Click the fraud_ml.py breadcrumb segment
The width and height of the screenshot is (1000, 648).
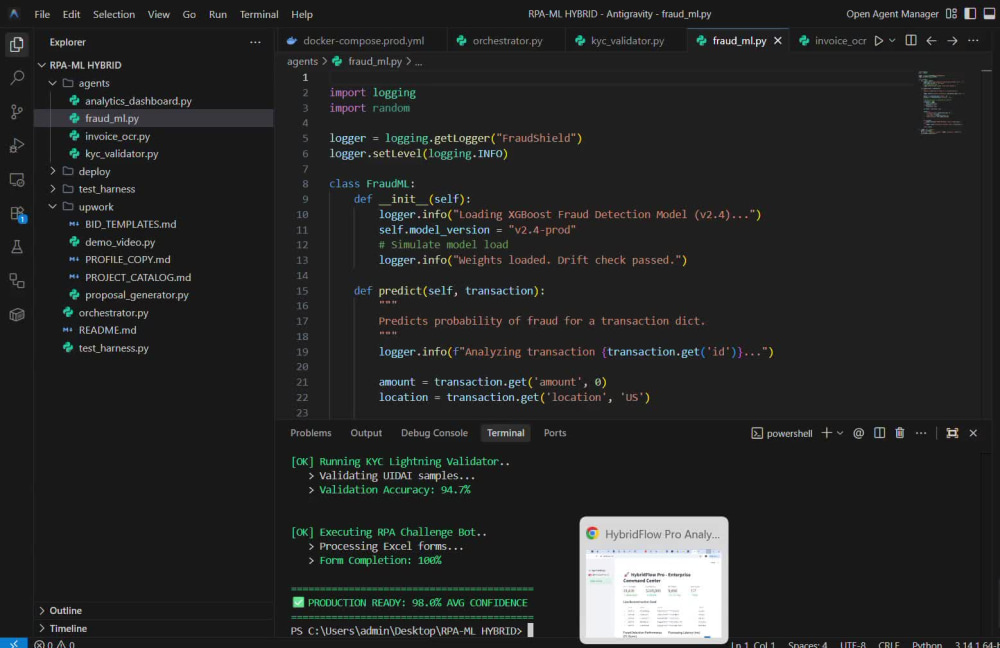[x=374, y=61]
